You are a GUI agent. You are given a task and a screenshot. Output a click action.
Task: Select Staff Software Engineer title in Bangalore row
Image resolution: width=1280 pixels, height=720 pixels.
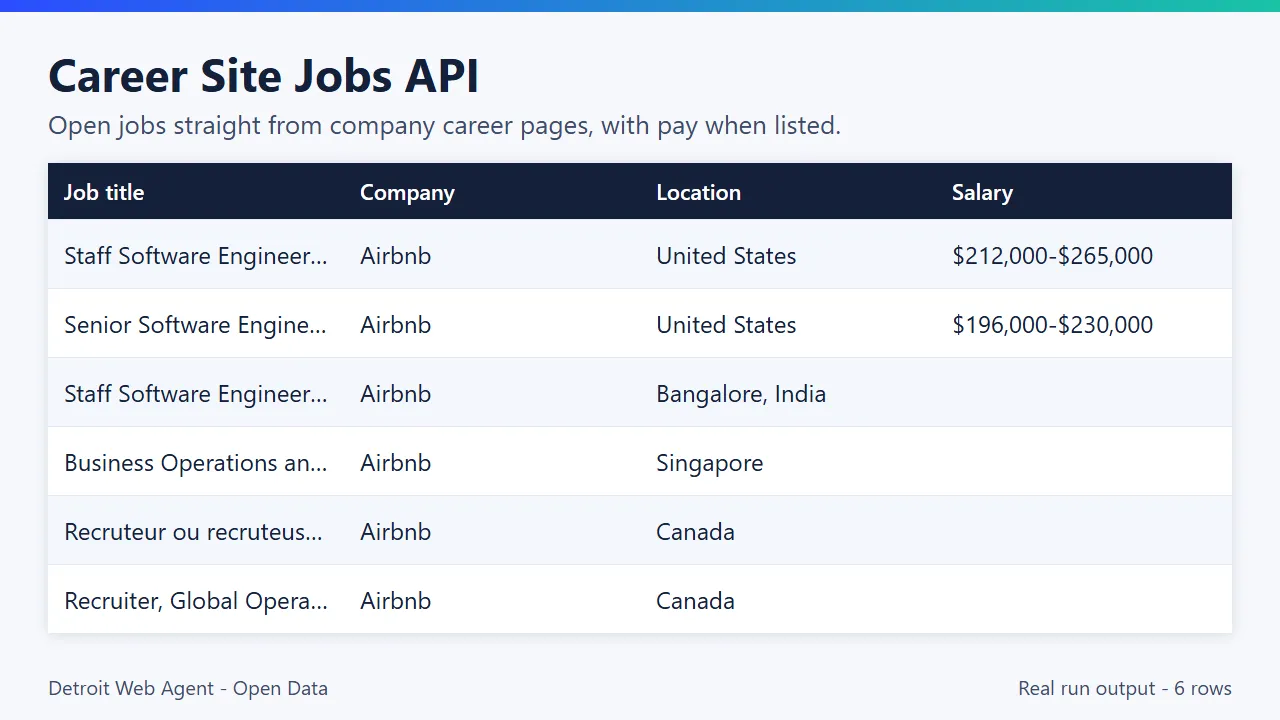coord(196,394)
